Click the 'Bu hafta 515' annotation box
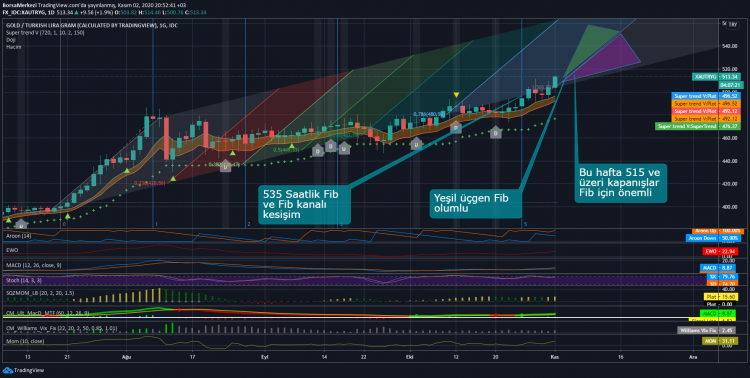This screenshot has height=378, width=750. click(x=620, y=182)
